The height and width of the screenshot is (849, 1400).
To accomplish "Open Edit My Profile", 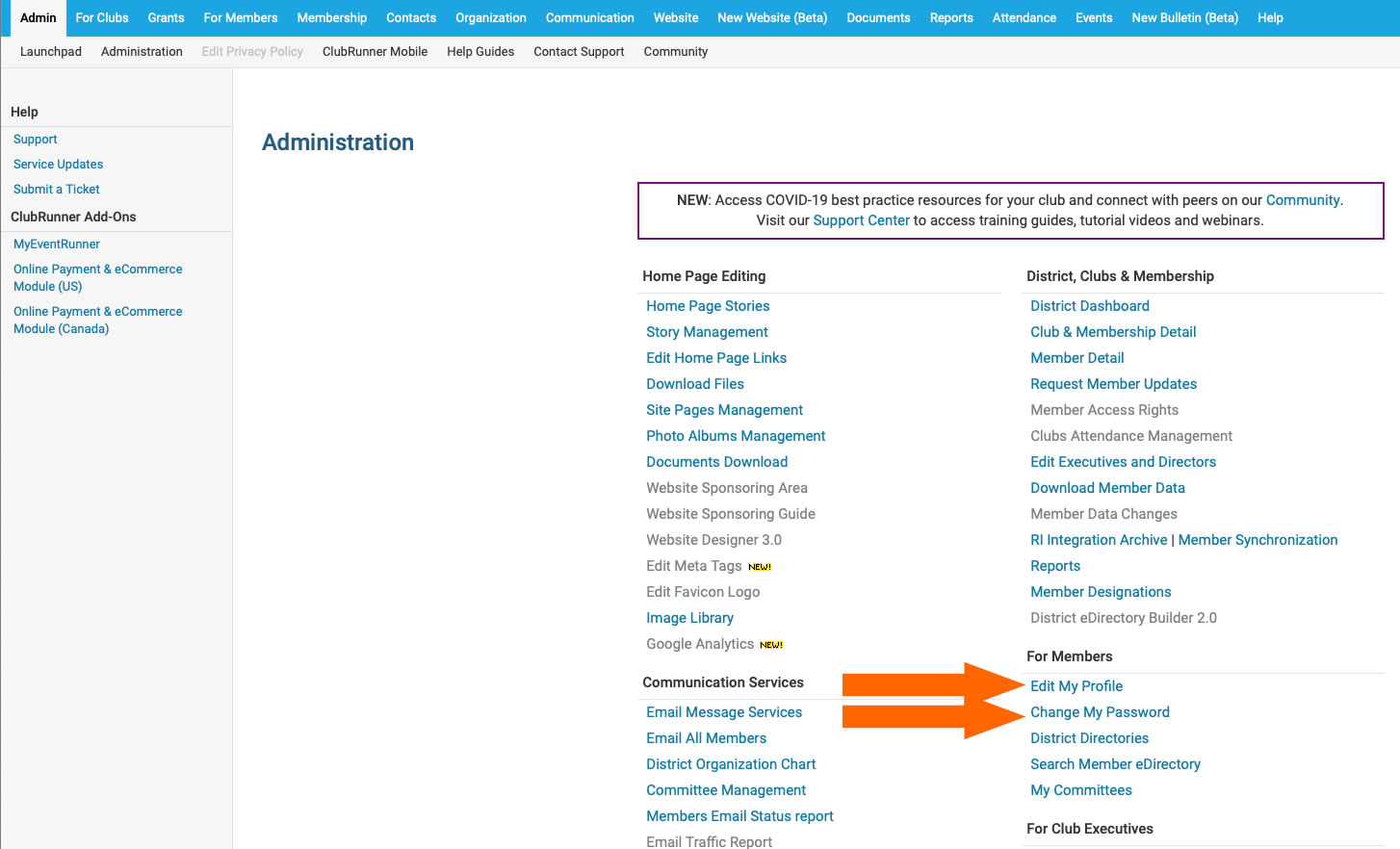I will tap(1076, 685).
